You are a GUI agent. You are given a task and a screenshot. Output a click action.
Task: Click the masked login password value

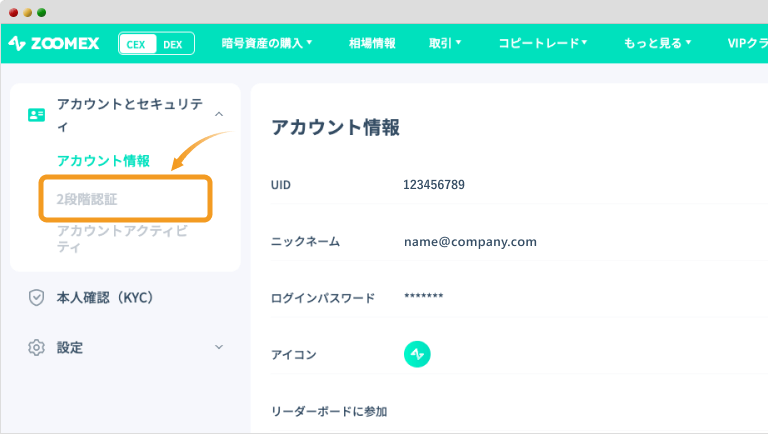424,296
